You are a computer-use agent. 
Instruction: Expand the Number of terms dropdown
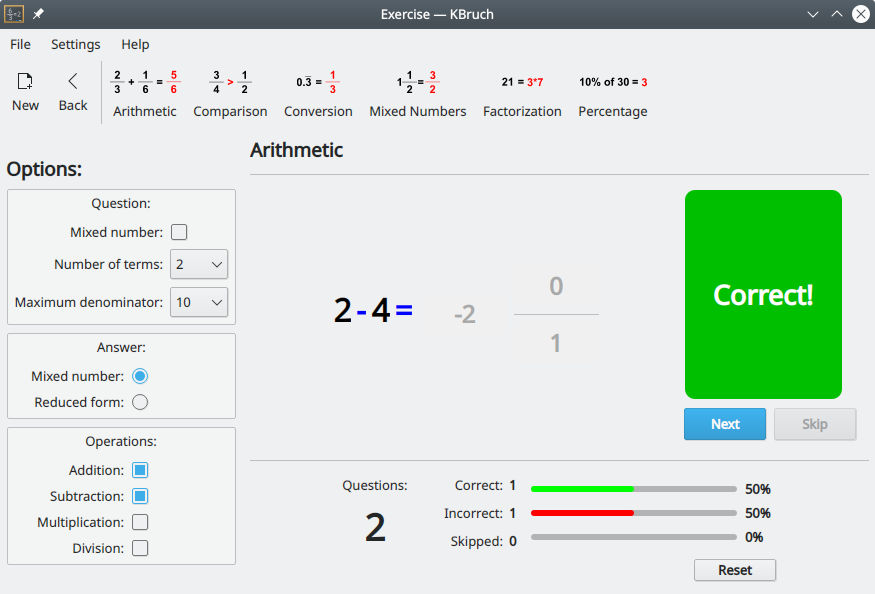[199, 264]
